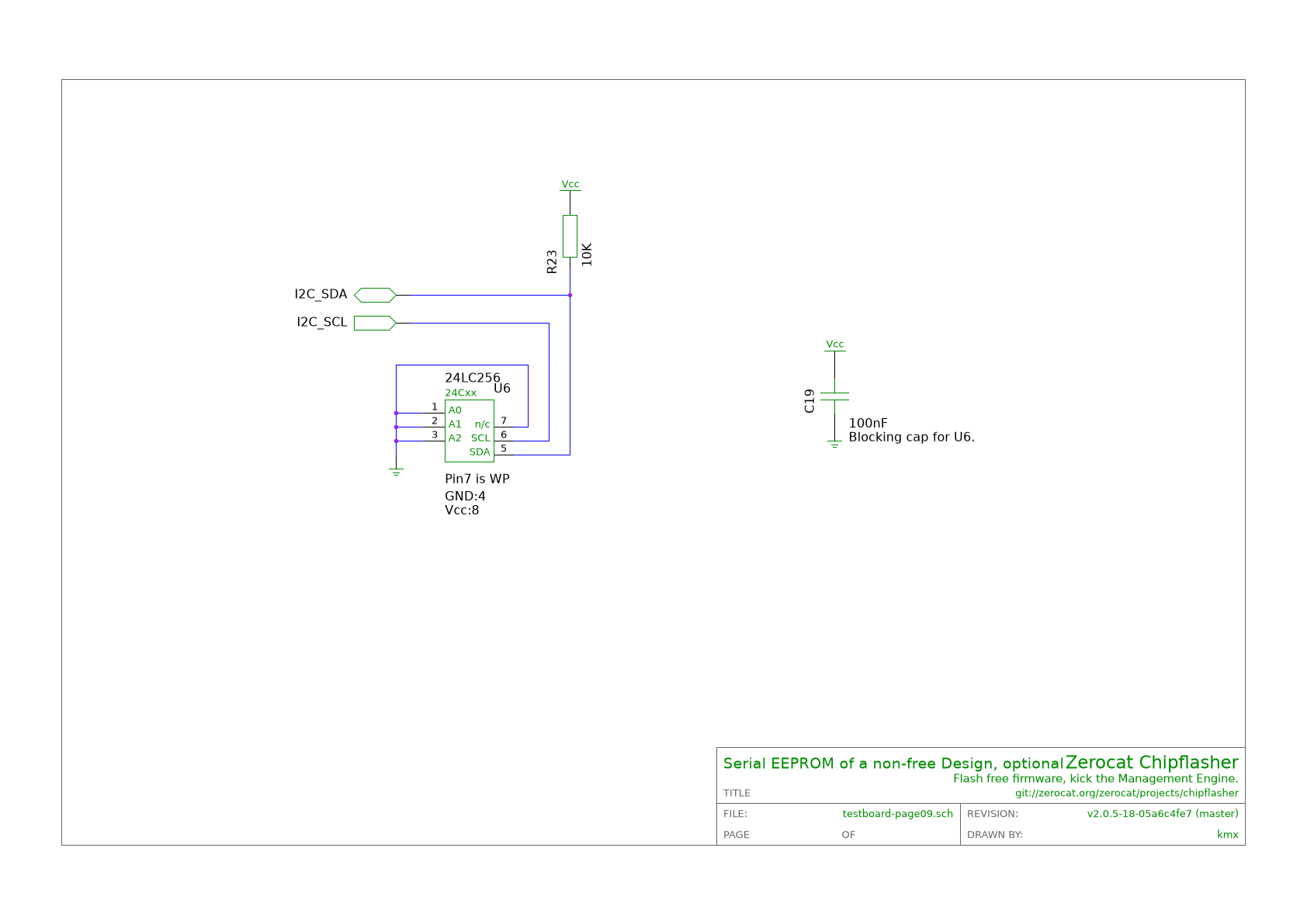Click the junction dot at pin 3 wire
This screenshot has height=924, width=1307.
pyautogui.click(x=396, y=441)
